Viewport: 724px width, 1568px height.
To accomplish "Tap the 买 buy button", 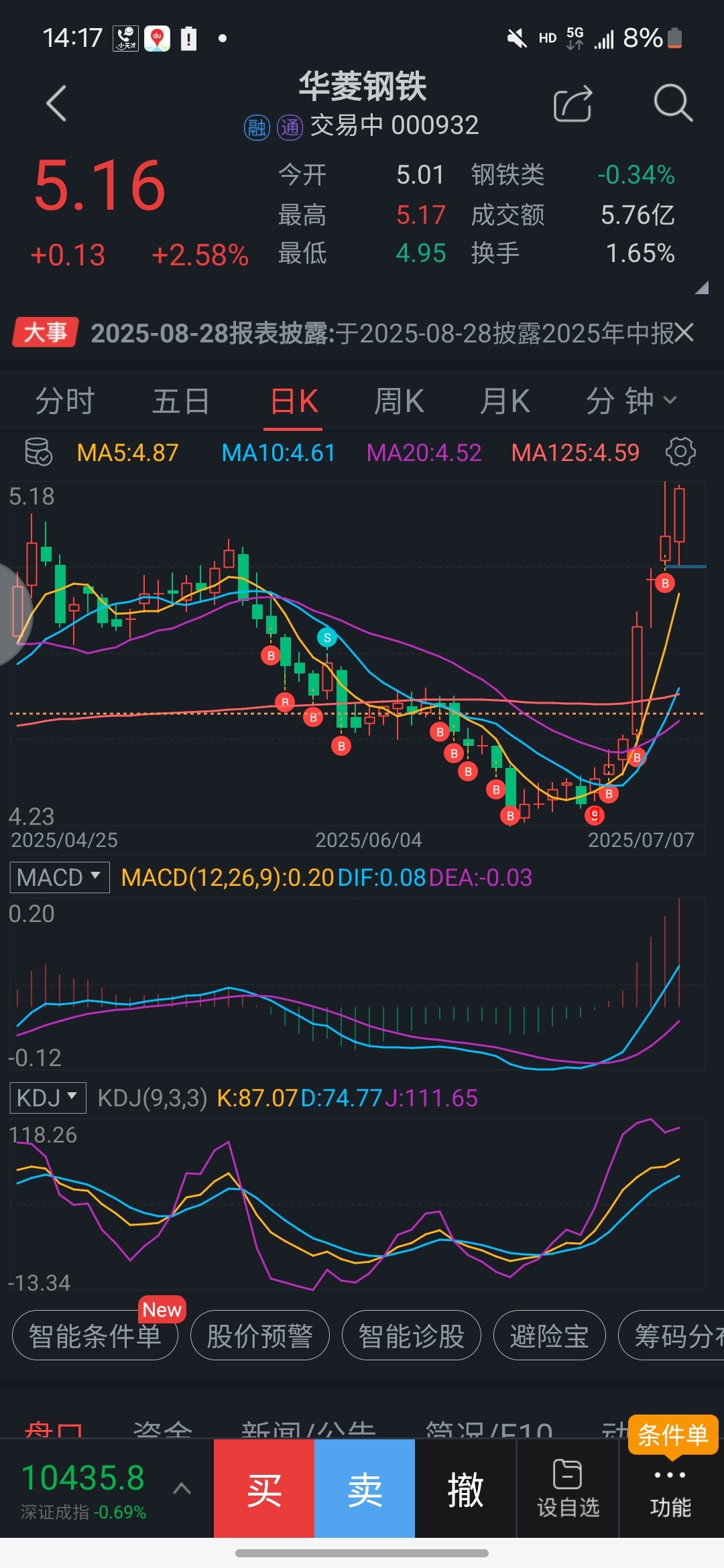I will click(x=264, y=1488).
